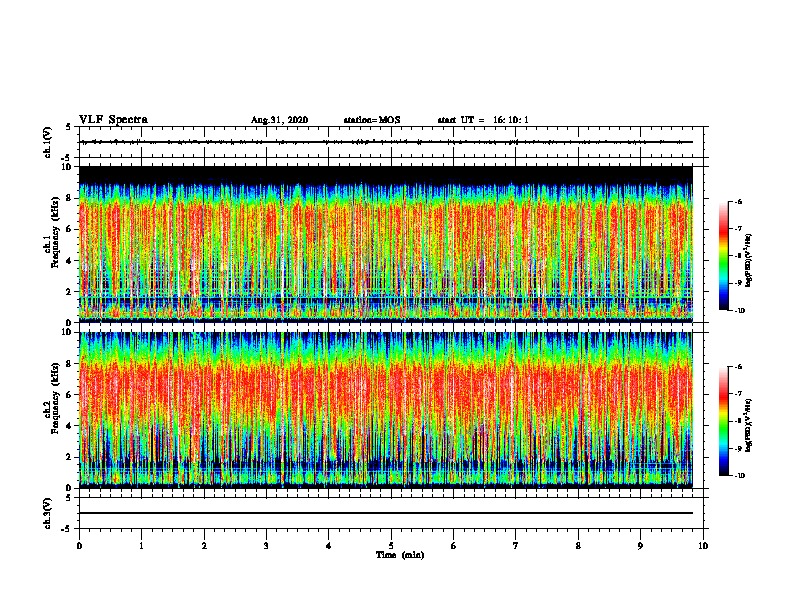Click the ch.2 colorbar 'log(PSD)' label

tap(749, 426)
